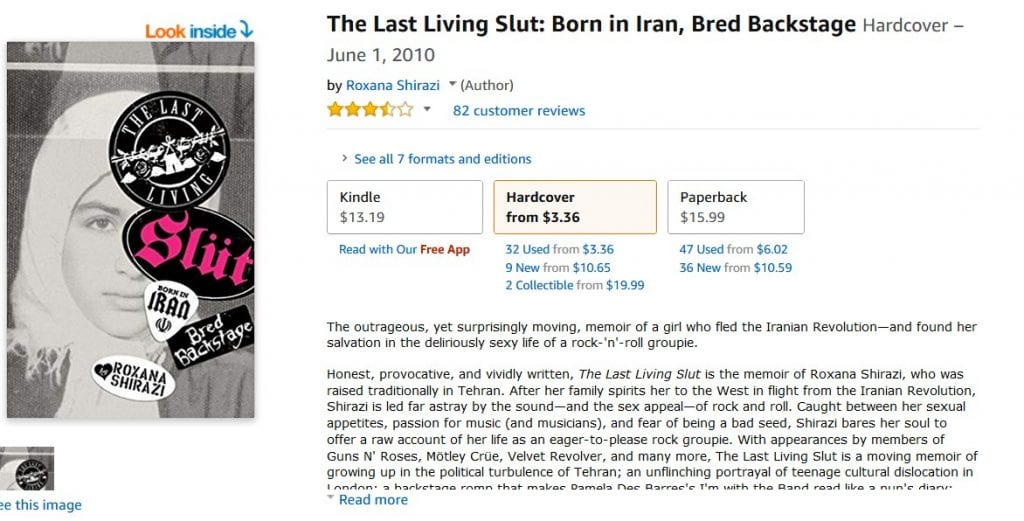Click the Read with Our Free App link
The width and height of the screenshot is (1024, 521).
[404, 250]
